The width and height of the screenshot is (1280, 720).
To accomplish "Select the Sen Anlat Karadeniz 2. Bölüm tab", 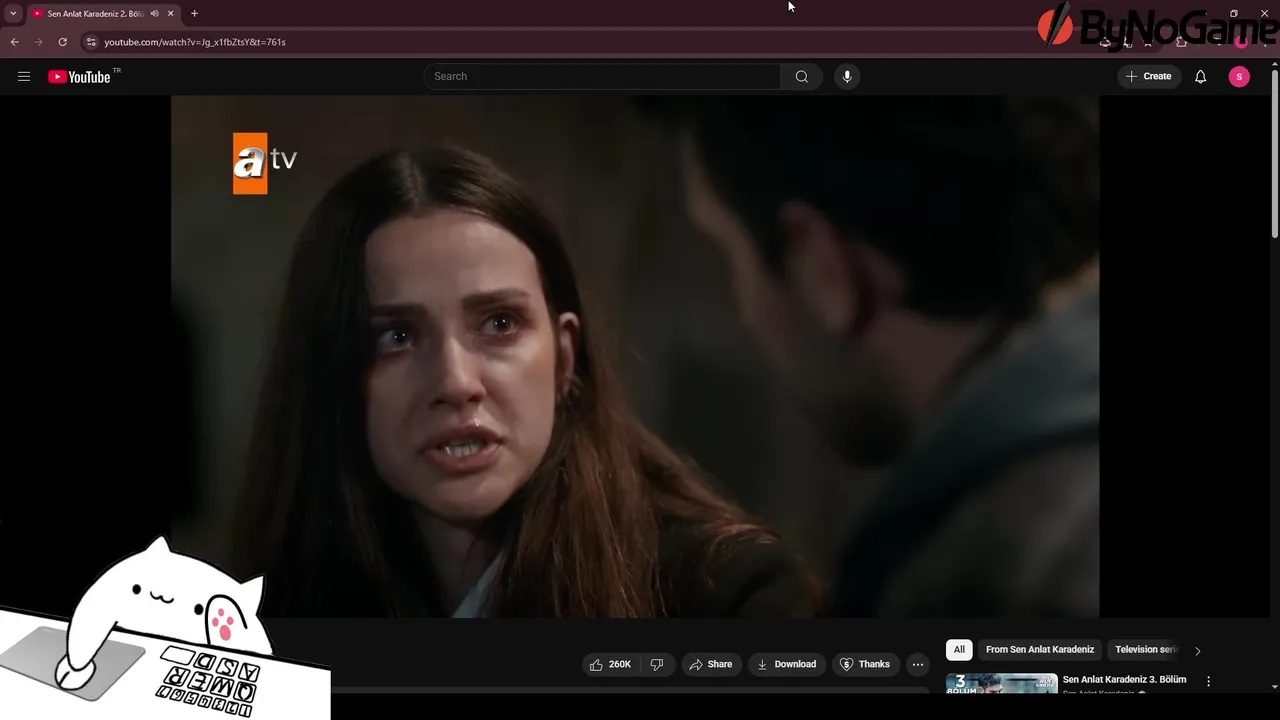I will (x=96, y=14).
